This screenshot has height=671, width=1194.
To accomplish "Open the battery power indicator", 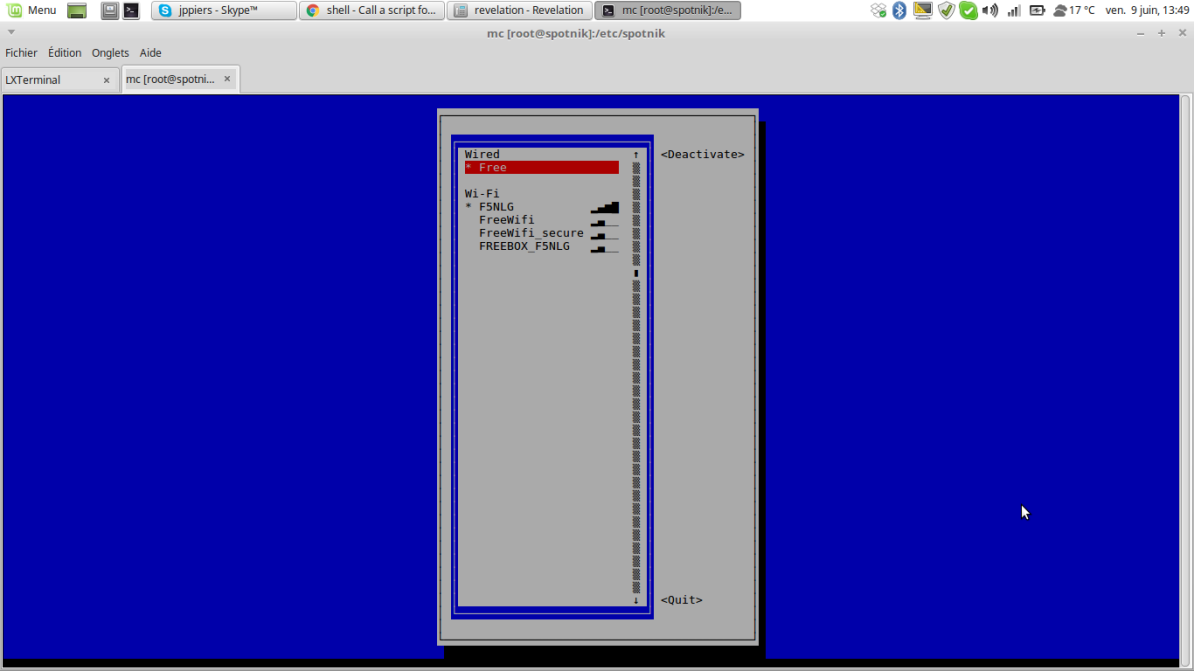I will coord(1037,10).
